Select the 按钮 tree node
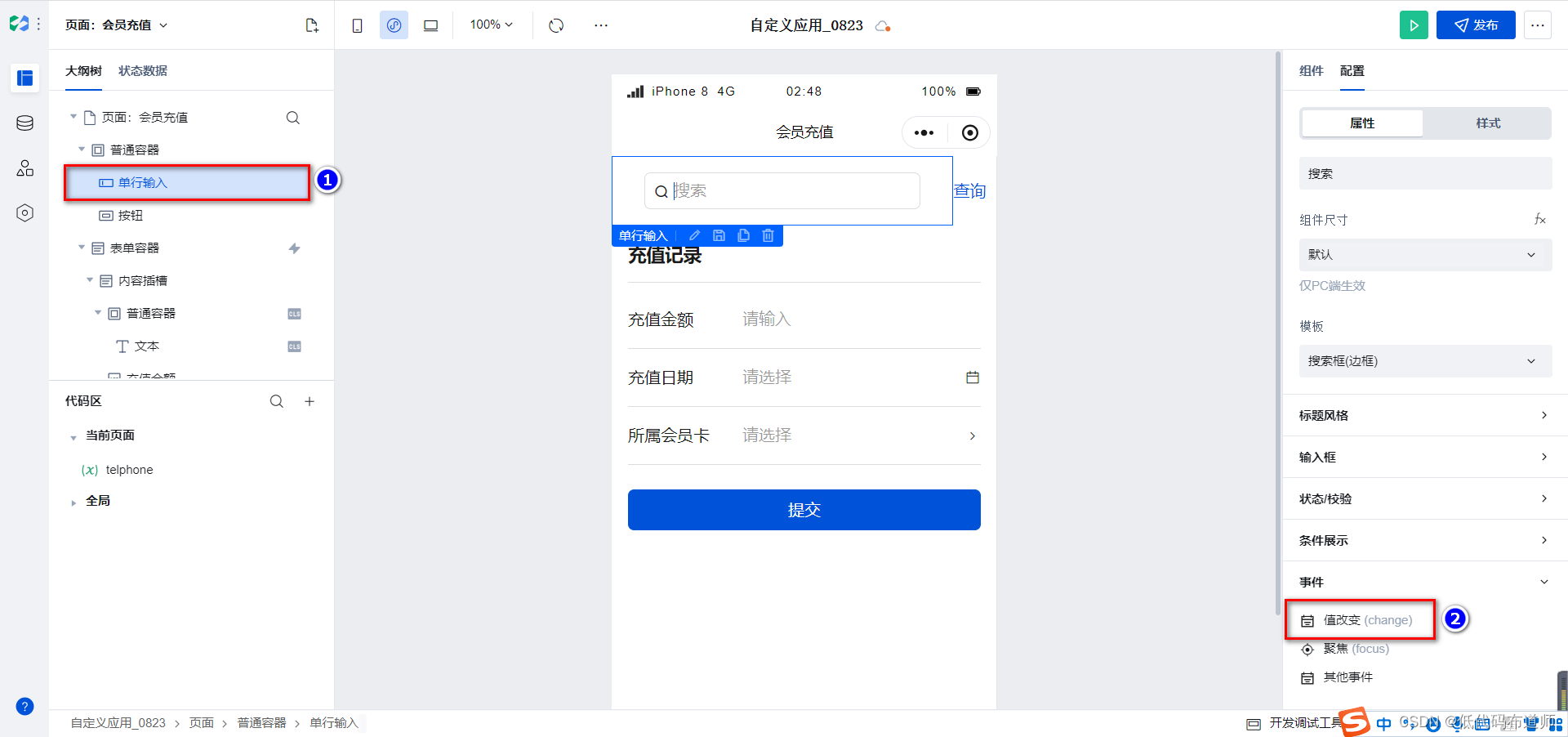 click(130, 216)
